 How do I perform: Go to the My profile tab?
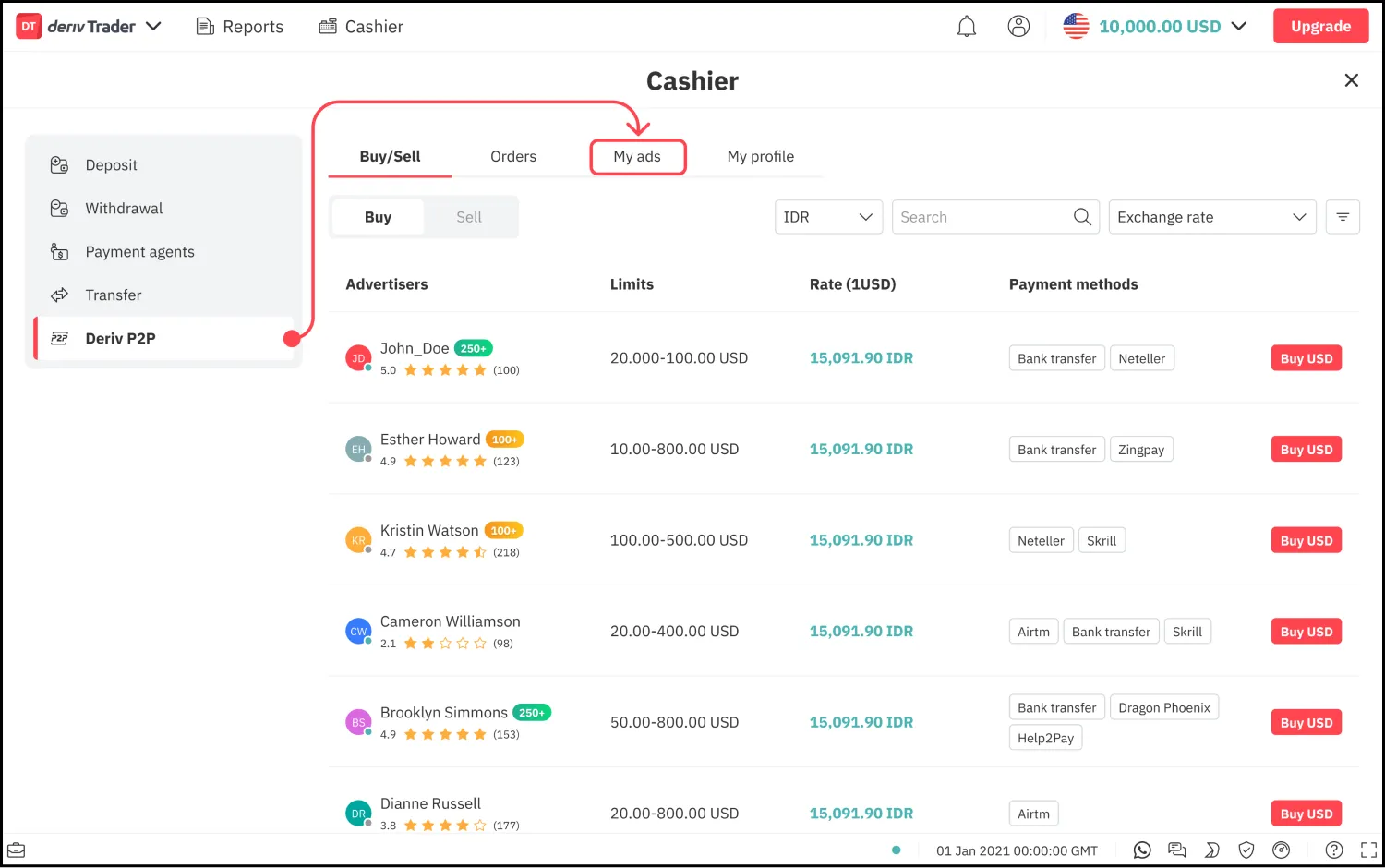click(x=761, y=157)
